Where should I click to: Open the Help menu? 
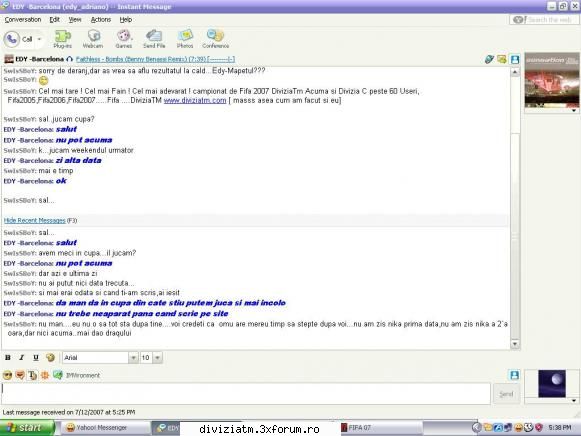click(x=126, y=20)
